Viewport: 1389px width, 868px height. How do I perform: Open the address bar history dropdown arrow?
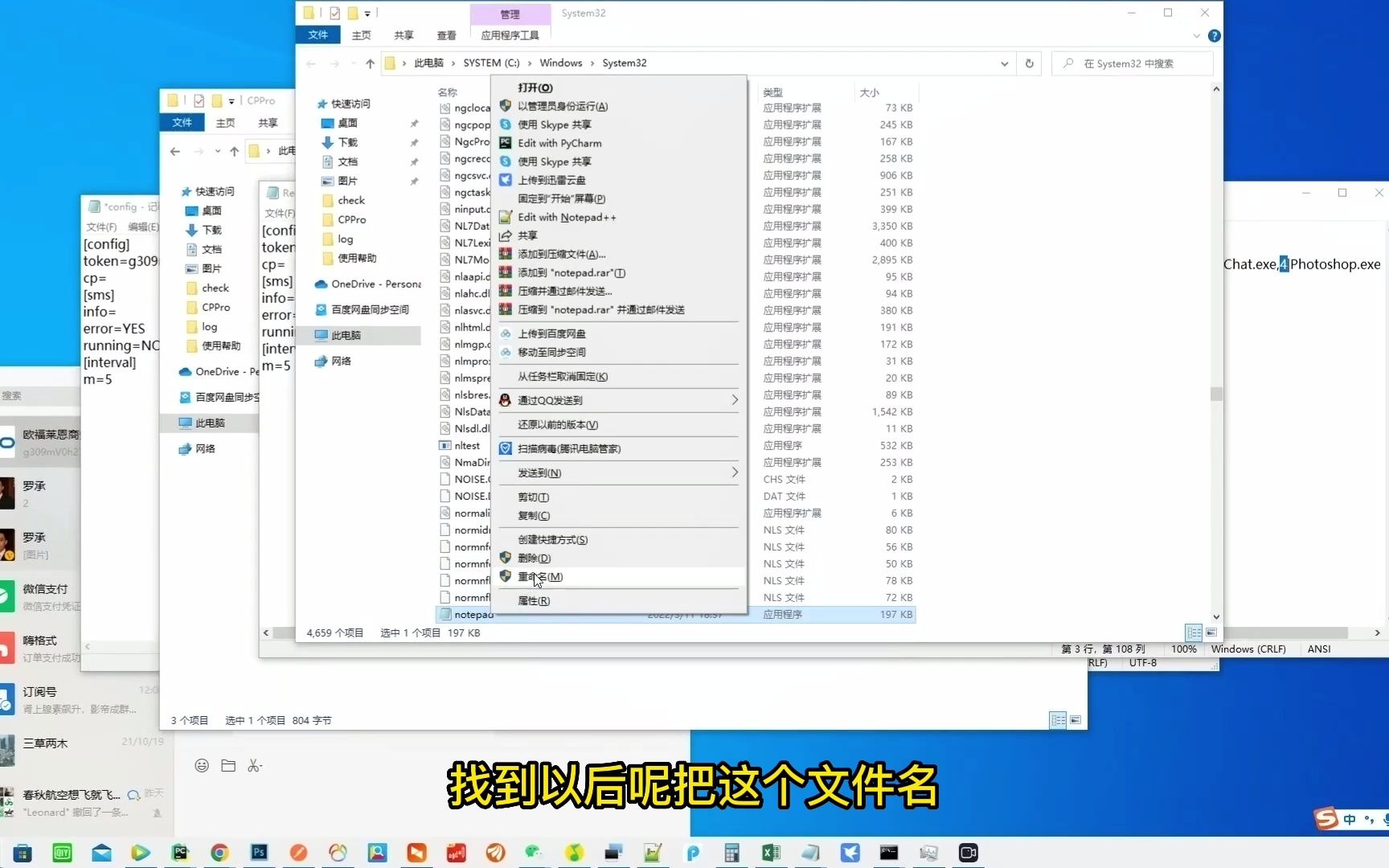click(1003, 63)
